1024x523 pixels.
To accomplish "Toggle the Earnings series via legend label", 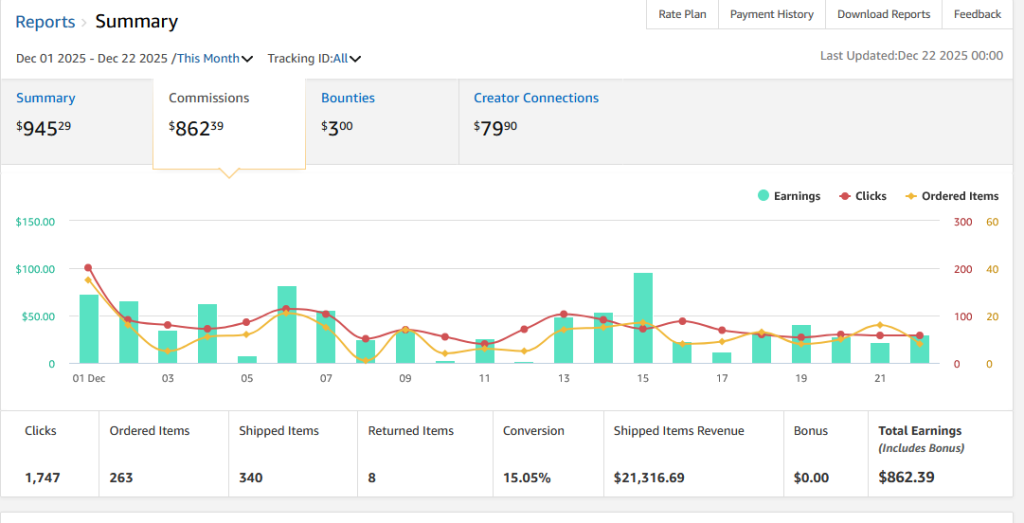I will click(x=797, y=196).
